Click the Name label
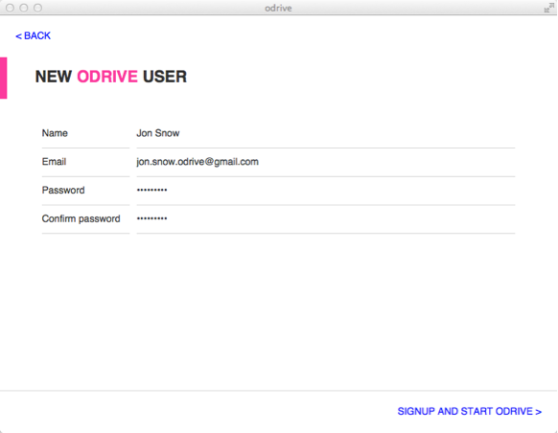558x433 pixels. click(x=55, y=133)
